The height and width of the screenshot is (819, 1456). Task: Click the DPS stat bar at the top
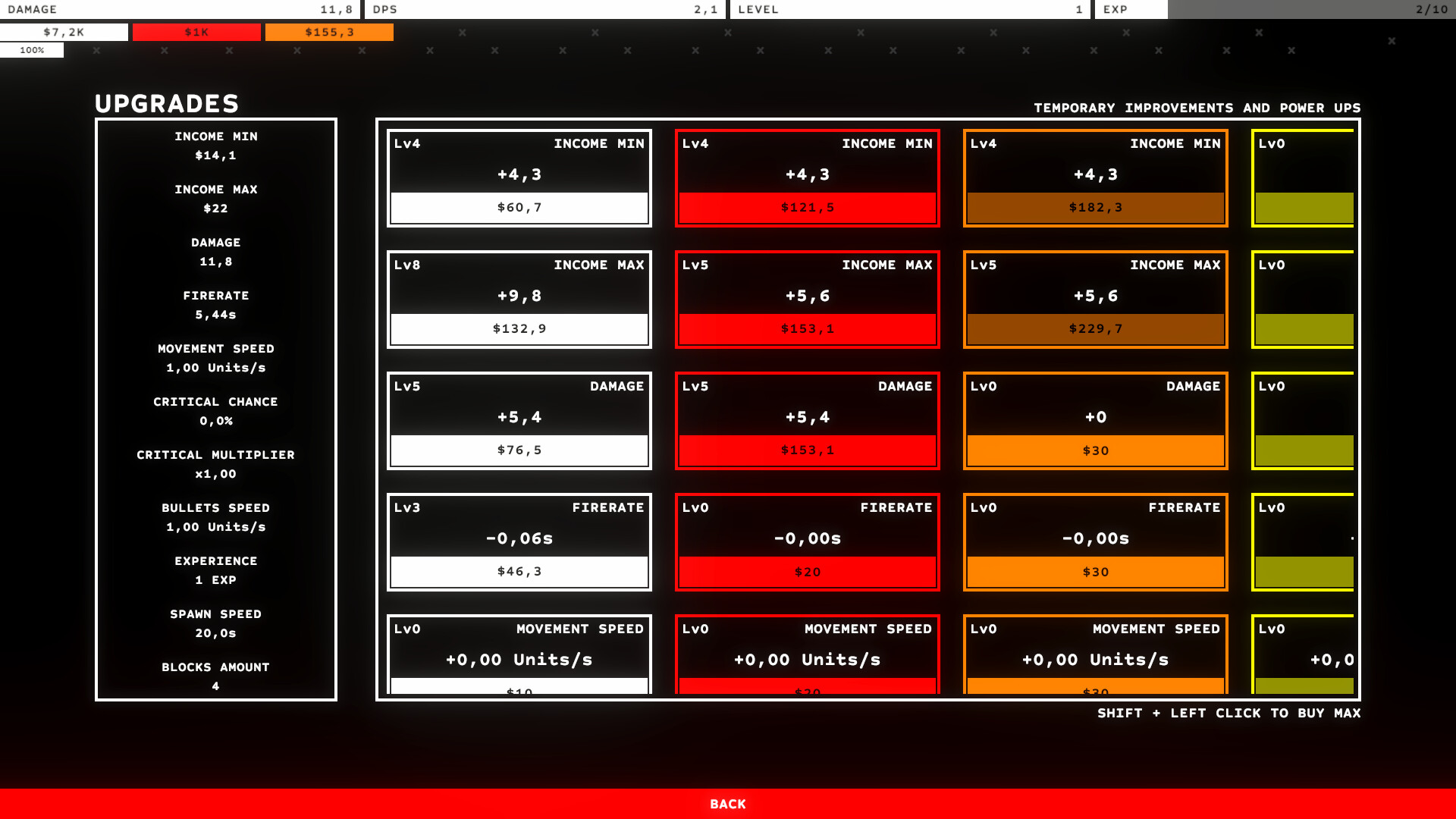tap(546, 9)
